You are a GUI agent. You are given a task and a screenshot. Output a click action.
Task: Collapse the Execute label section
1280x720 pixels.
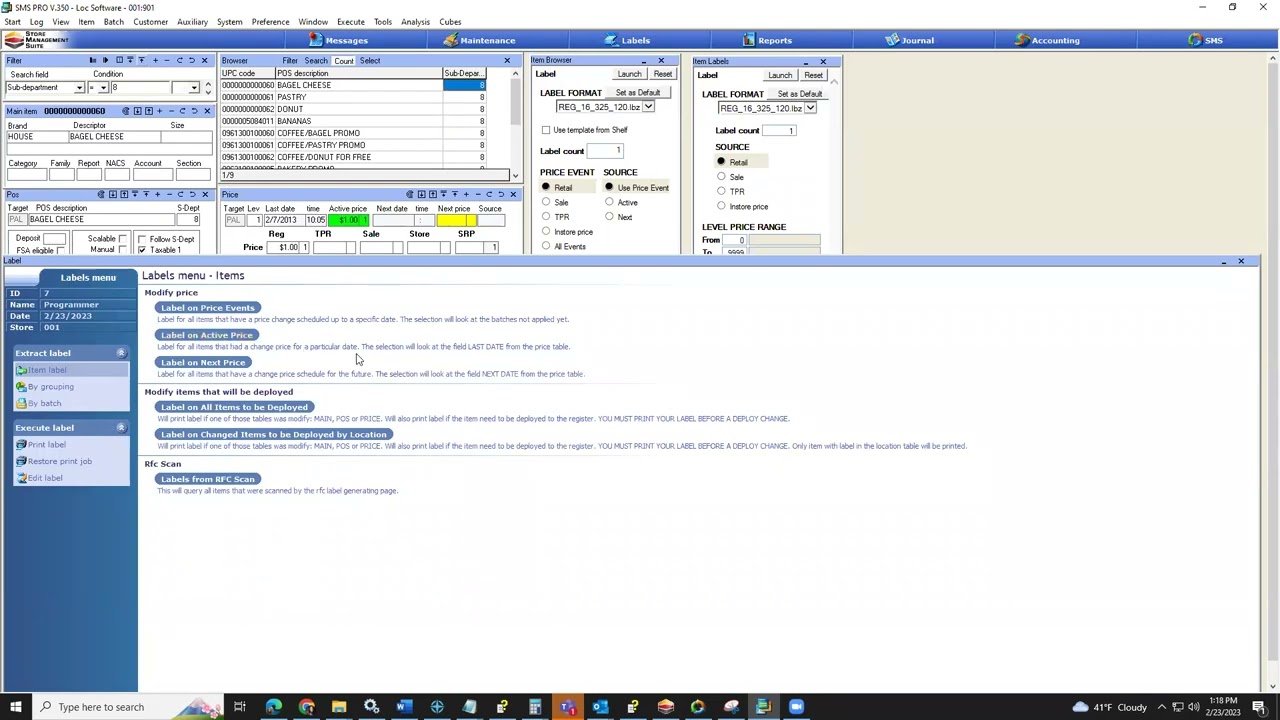pyautogui.click(x=121, y=428)
